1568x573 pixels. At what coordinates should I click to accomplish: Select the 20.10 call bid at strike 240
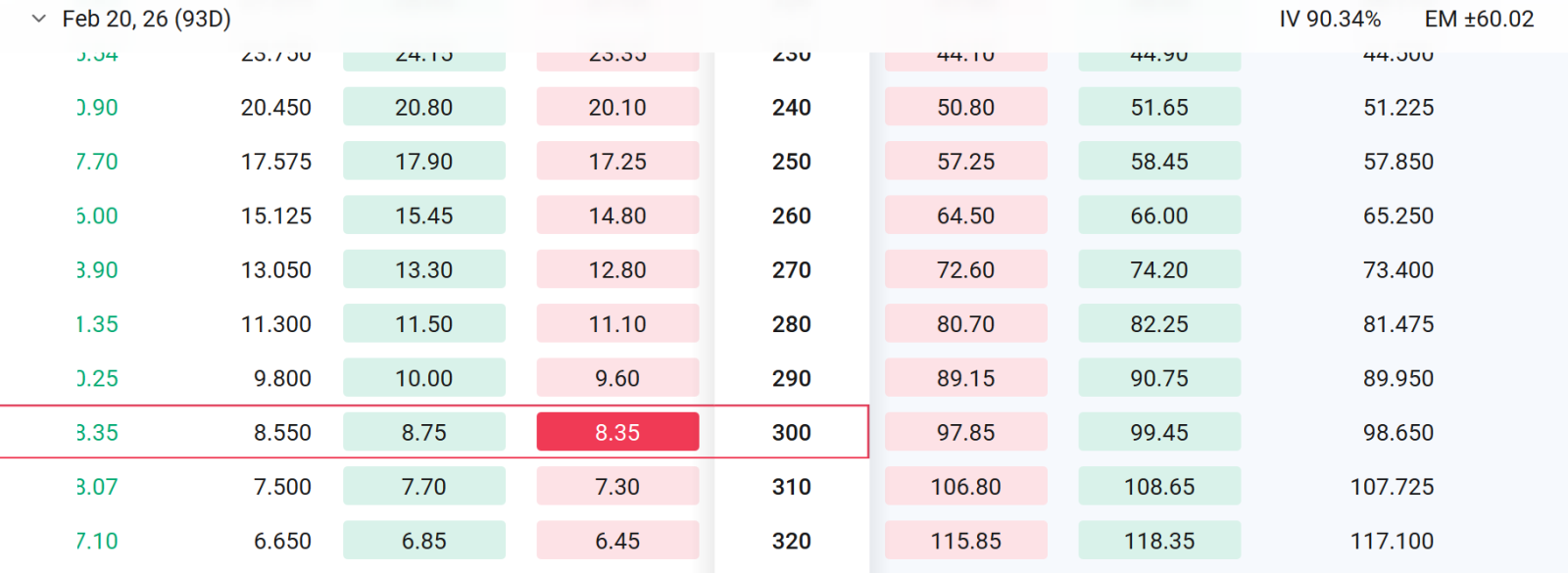coord(617,107)
